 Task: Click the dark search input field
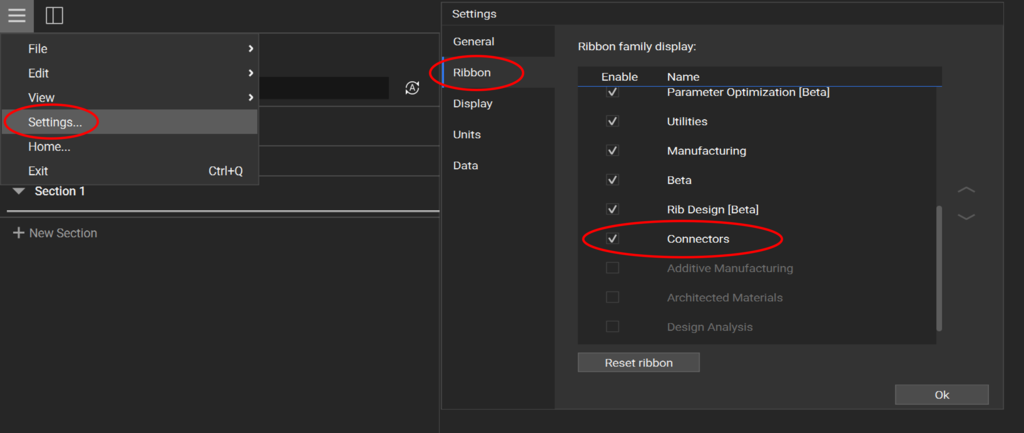[324, 88]
